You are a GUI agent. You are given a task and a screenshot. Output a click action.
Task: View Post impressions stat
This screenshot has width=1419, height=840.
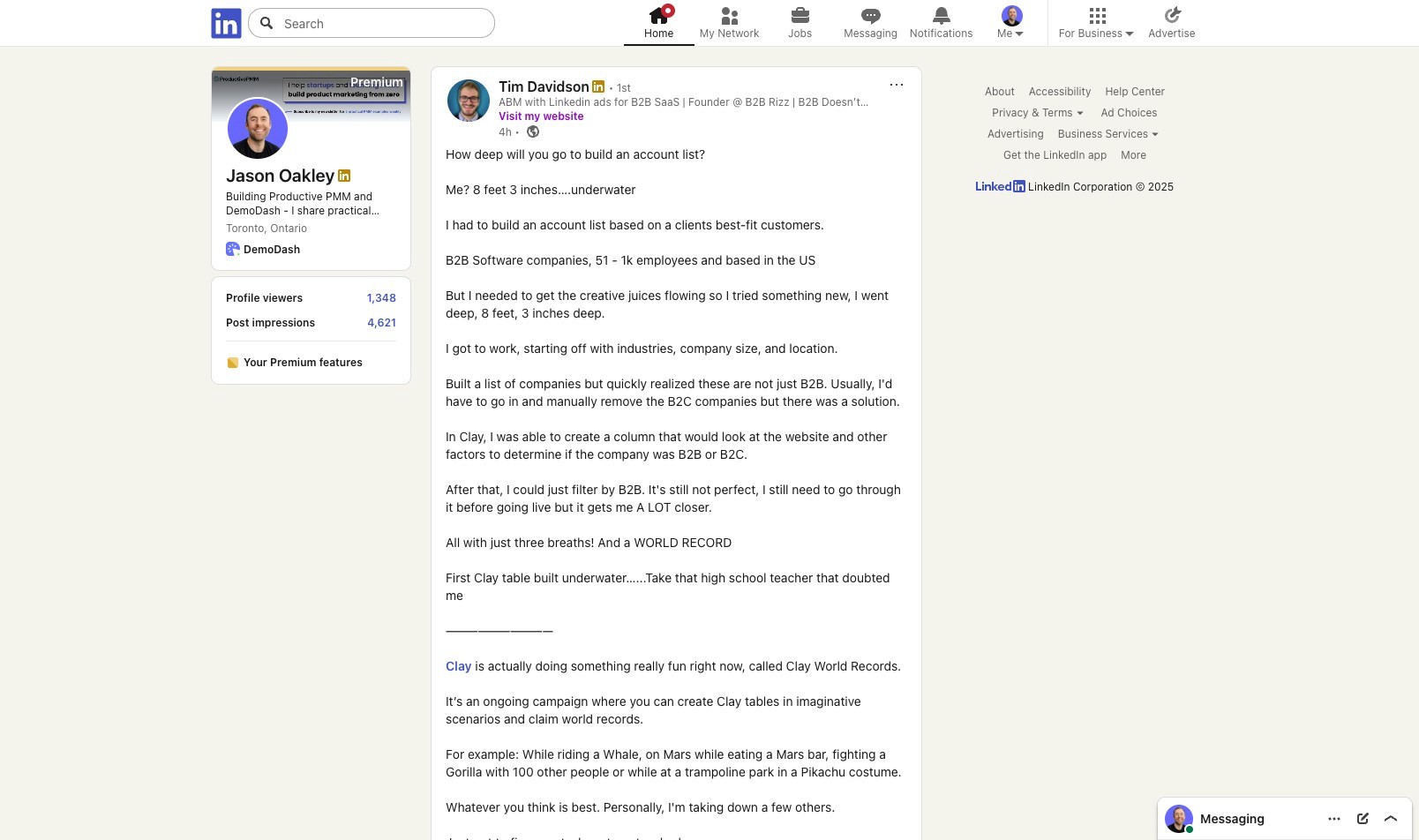(x=311, y=323)
